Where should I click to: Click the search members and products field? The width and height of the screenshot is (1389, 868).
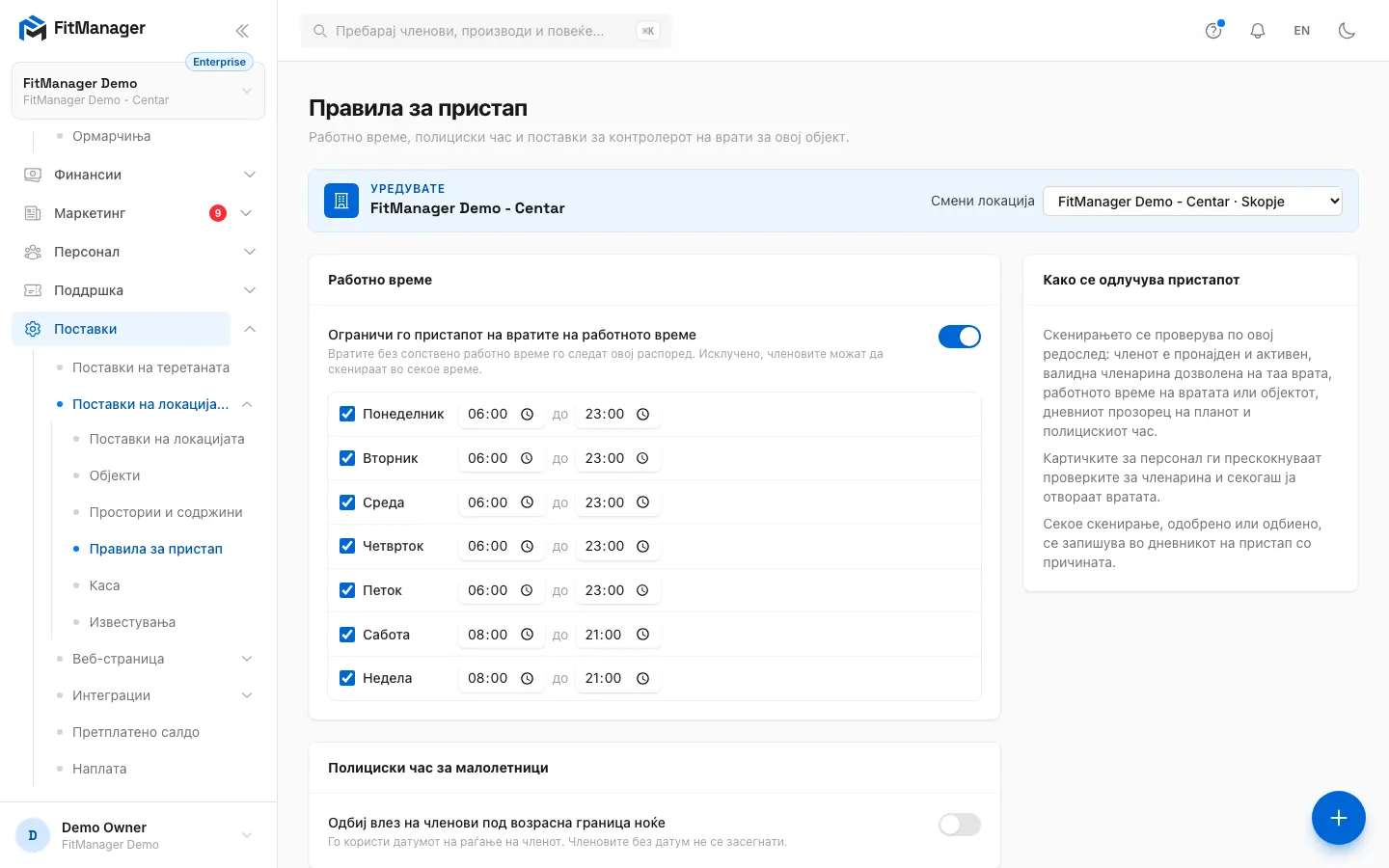click(x=486, y=31)
